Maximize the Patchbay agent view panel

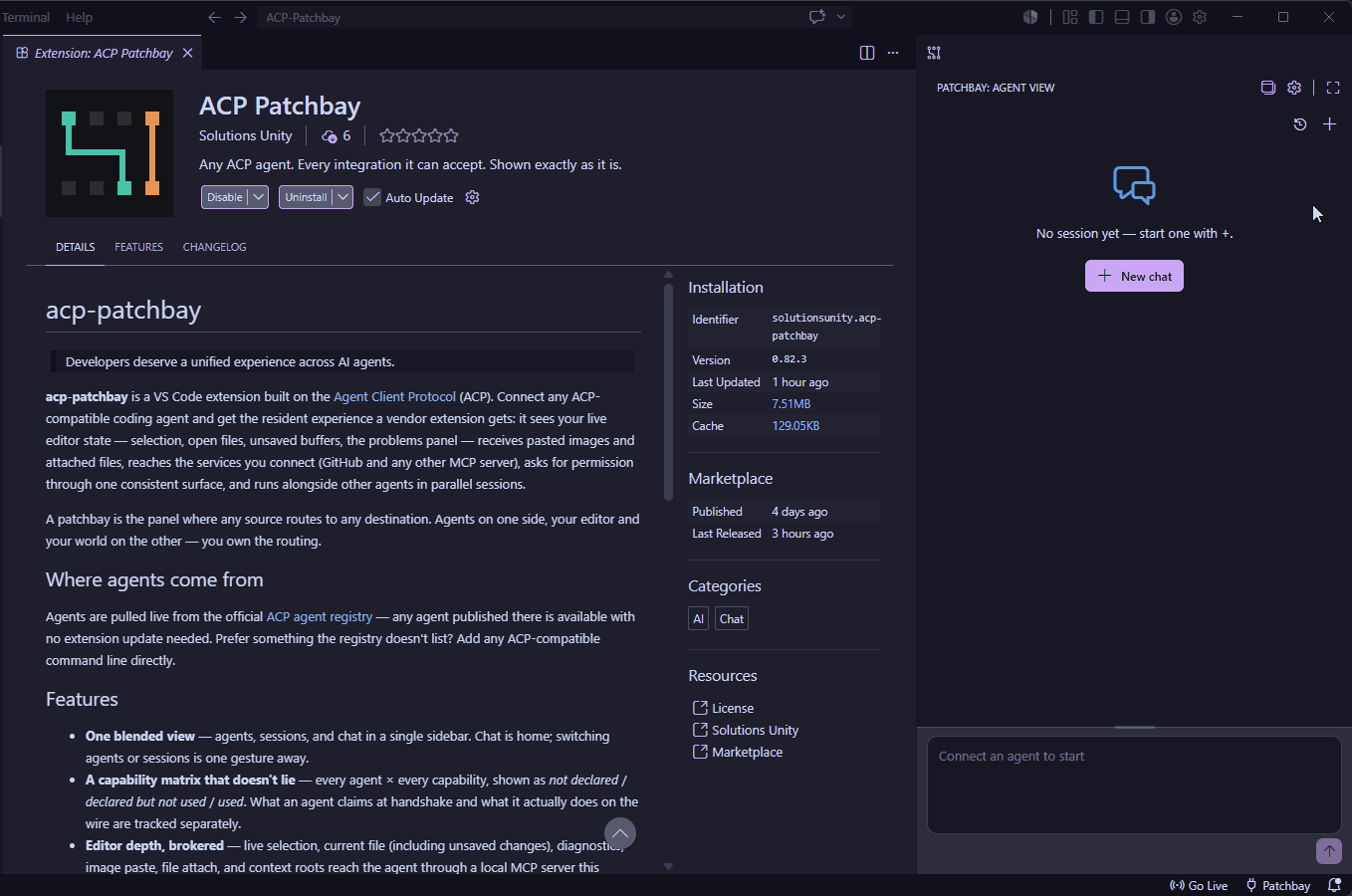1333,88
